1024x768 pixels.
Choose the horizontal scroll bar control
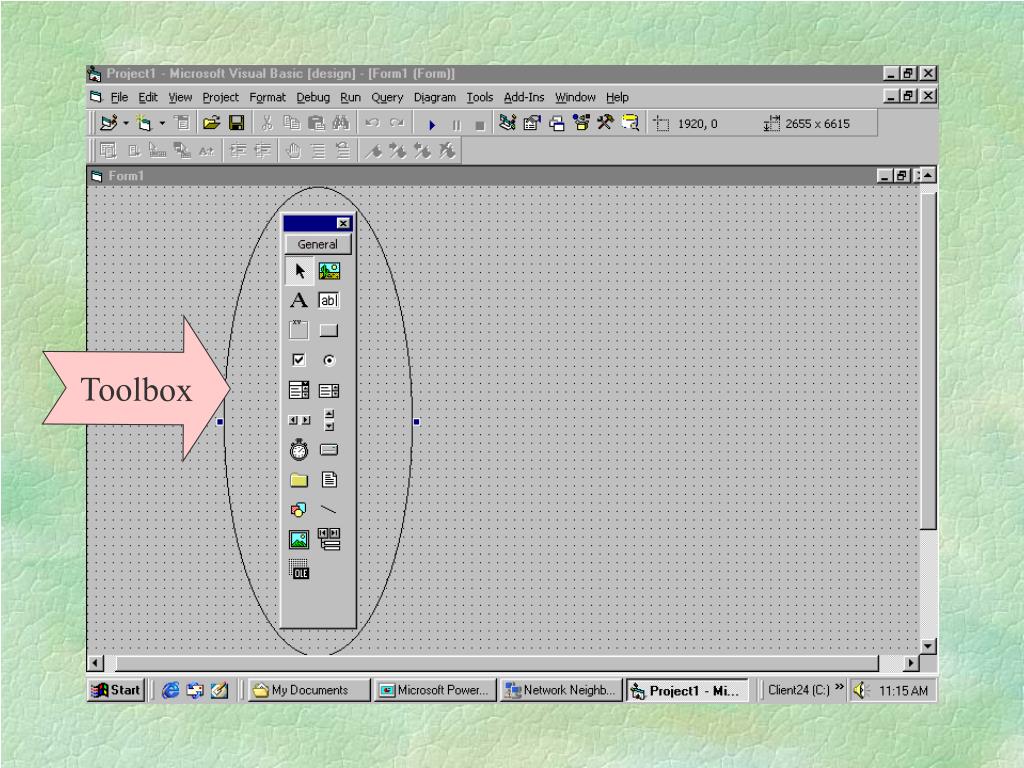[299, 421]
